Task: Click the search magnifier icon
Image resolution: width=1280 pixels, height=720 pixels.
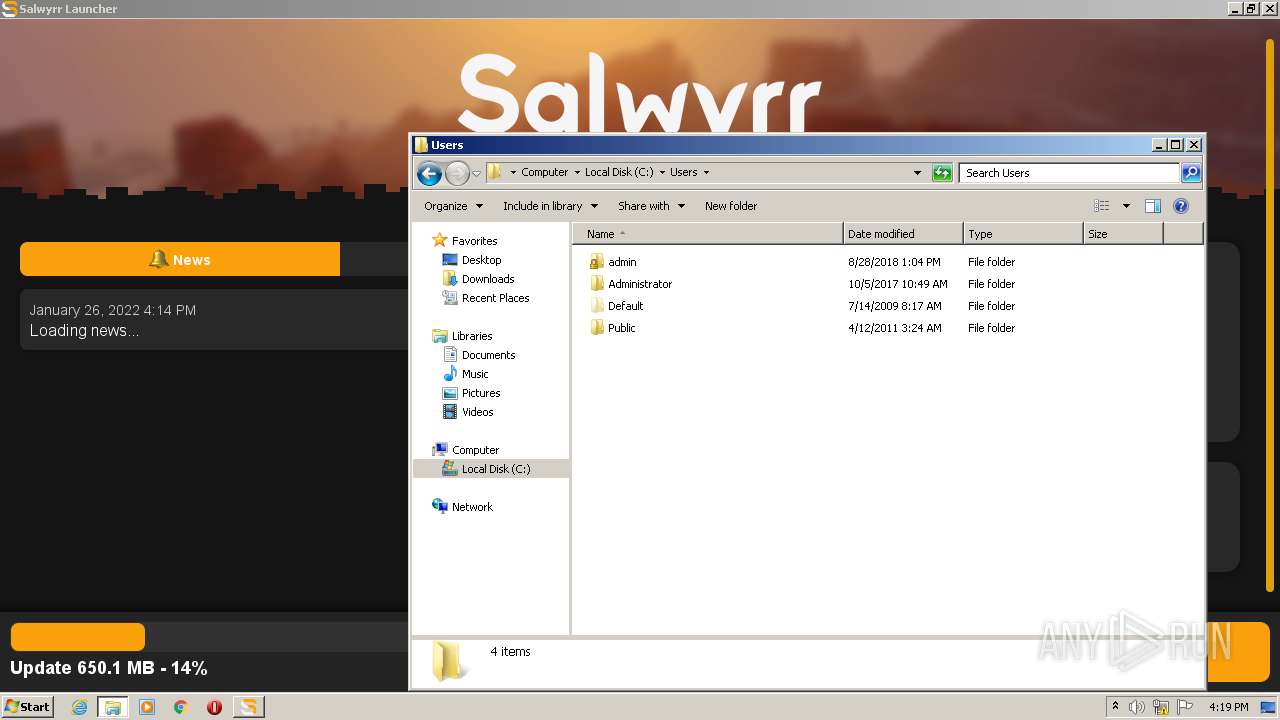Action: (1190, 173)
